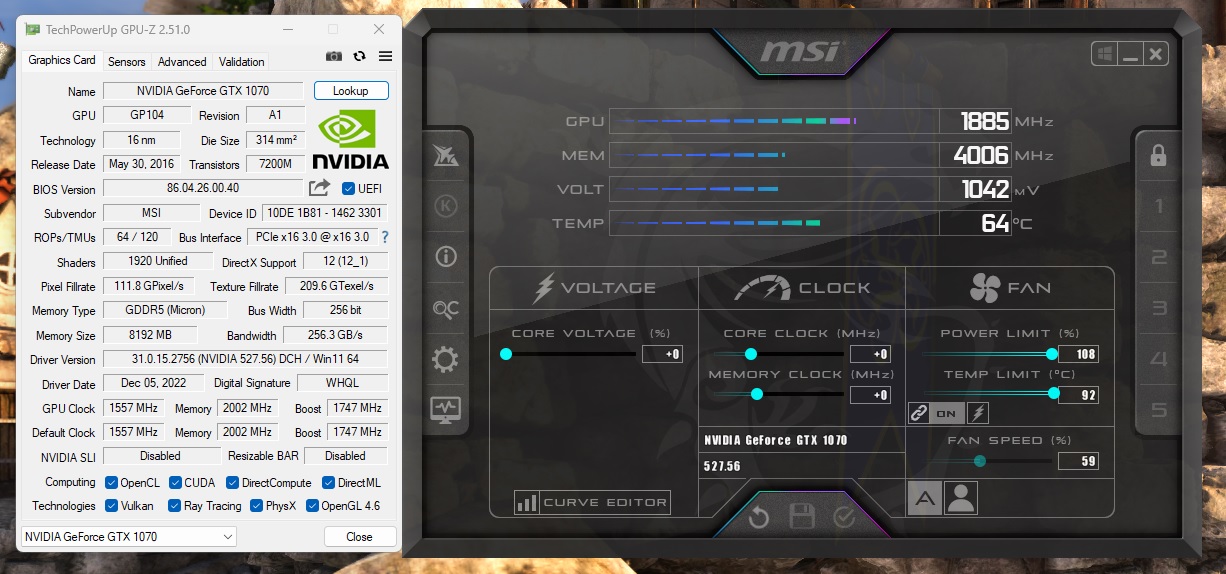This screenshot has width=1226, height=574.
Task: Open the GPU-Z hamburger menu
Action: (x=385, y=57)
